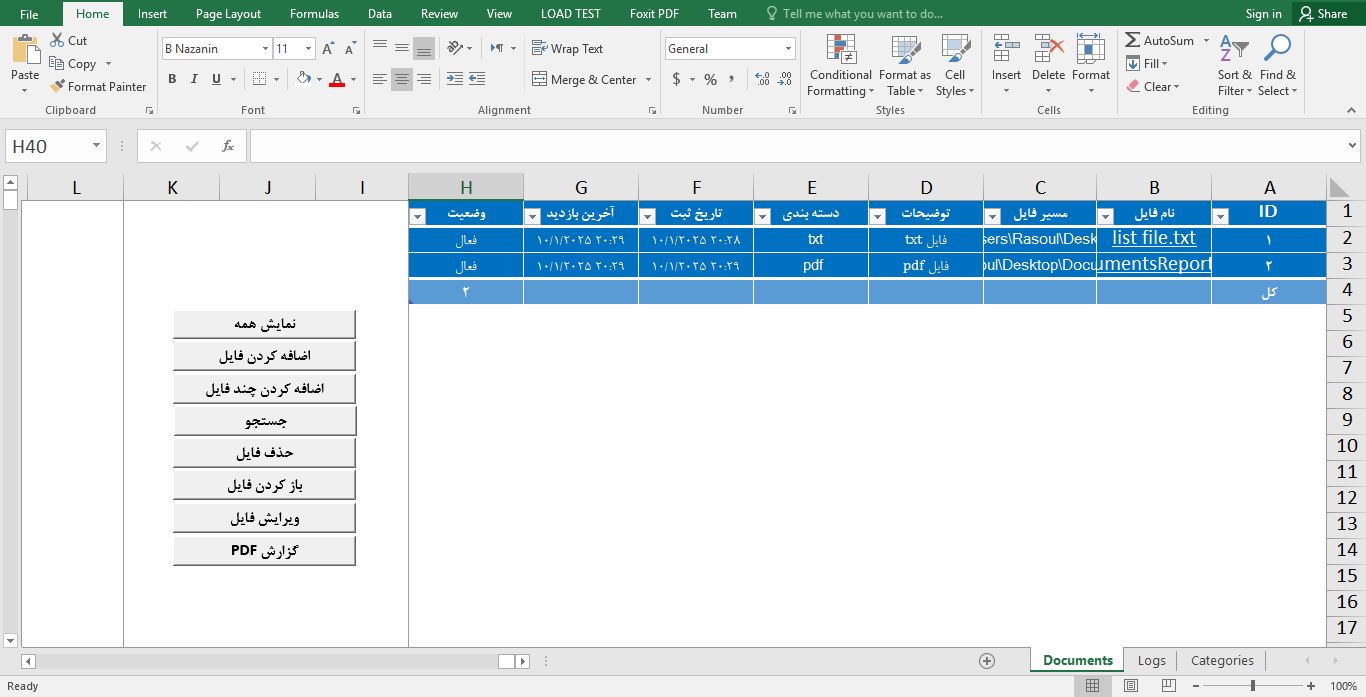The height and width of the screenshot is (697, 1366).
Task: Switch to the Logs sheet tab
Action: [x=1151, y=661]
